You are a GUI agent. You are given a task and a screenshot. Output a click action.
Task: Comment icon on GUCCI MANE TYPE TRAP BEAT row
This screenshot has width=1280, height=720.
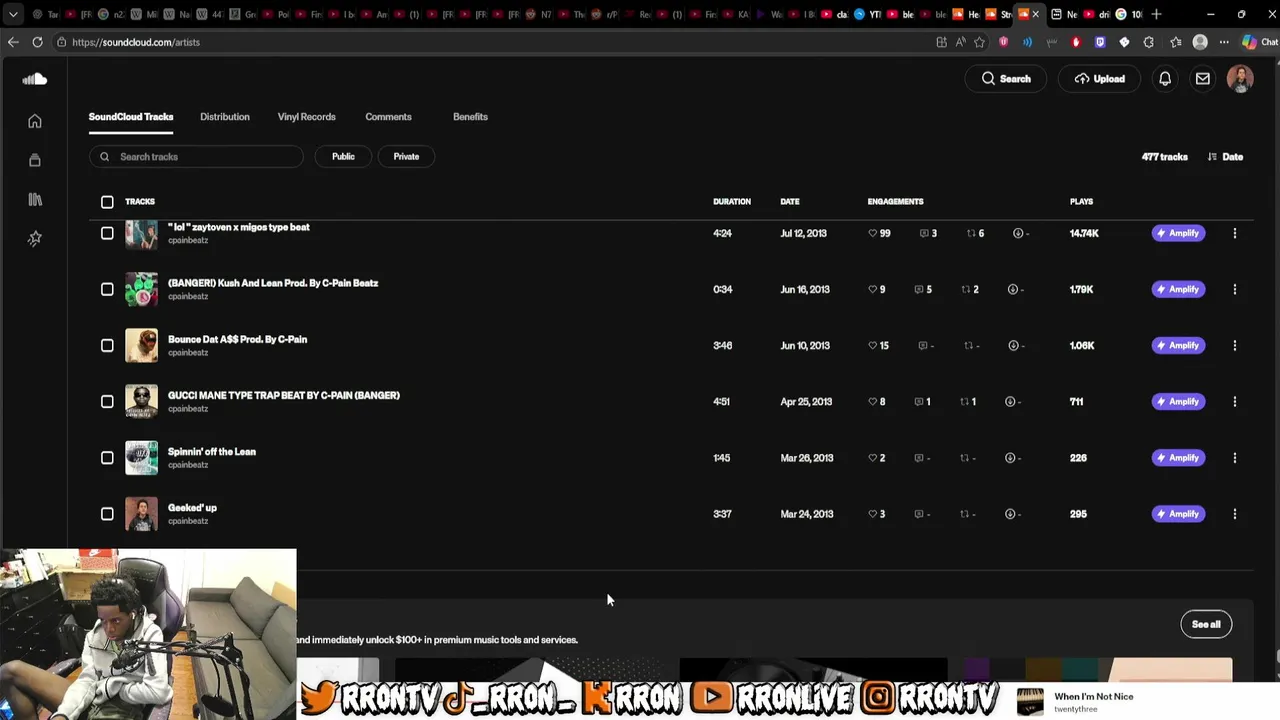point(918,401)
